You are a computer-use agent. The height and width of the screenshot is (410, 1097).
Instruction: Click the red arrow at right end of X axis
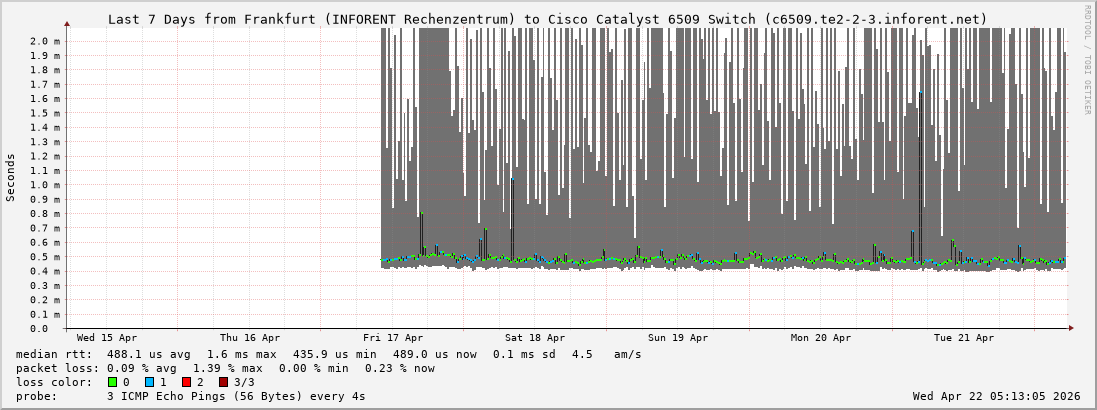click(1070, 328)
